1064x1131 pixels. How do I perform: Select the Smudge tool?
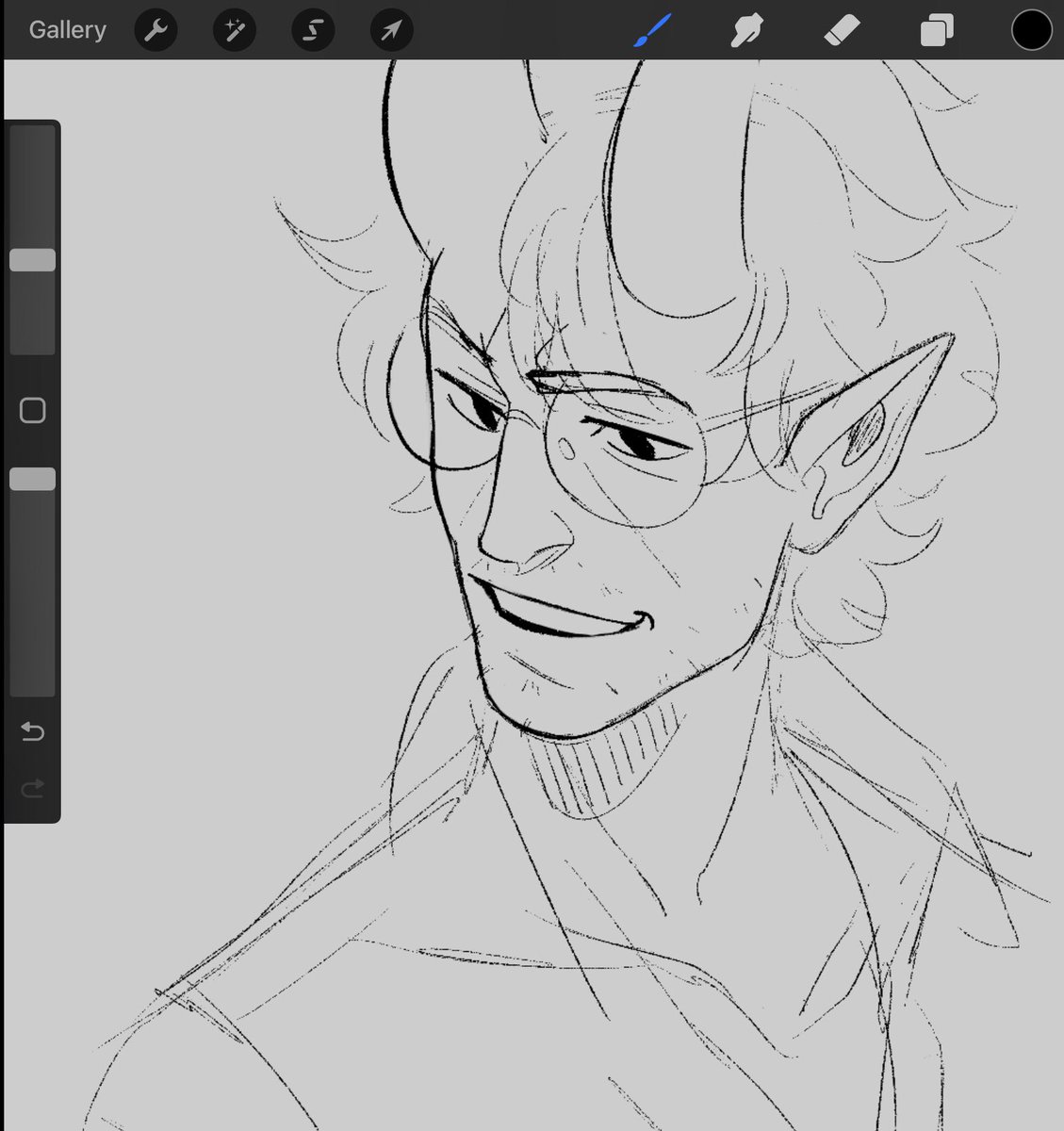(745, 29)
